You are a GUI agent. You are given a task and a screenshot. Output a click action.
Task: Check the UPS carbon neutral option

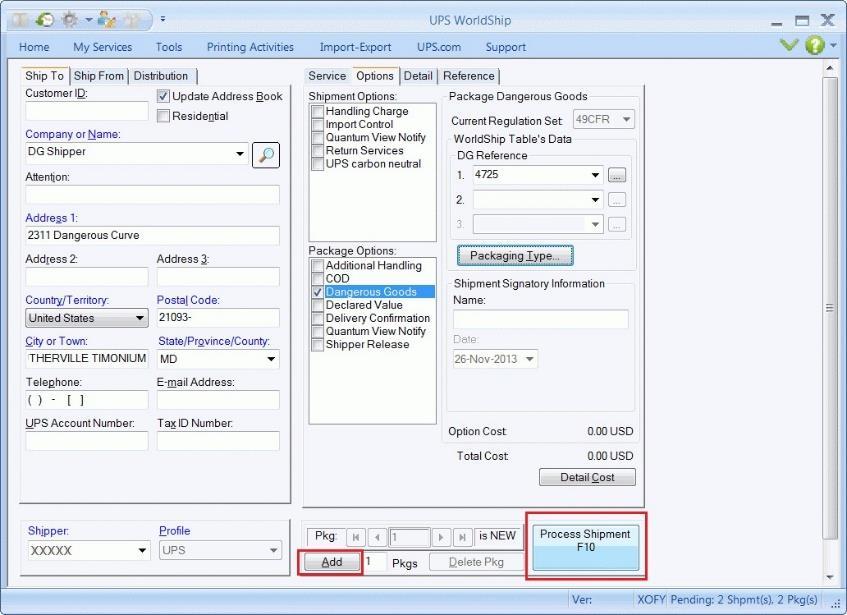click(x=318, y=164)
